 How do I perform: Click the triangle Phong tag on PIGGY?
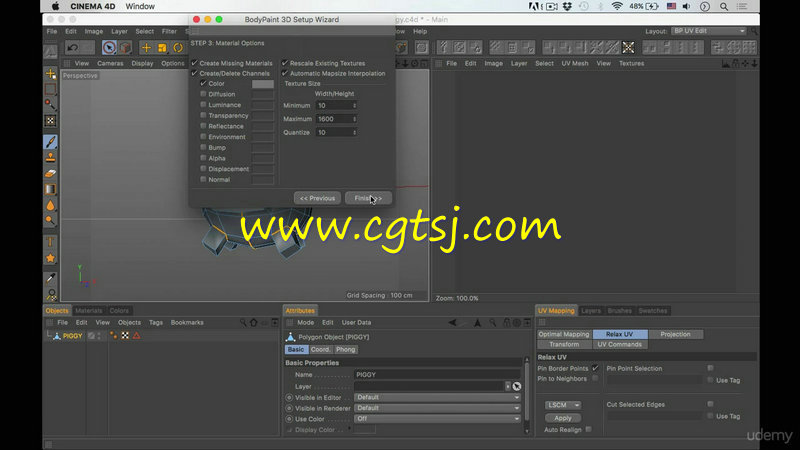click(136, 336)
